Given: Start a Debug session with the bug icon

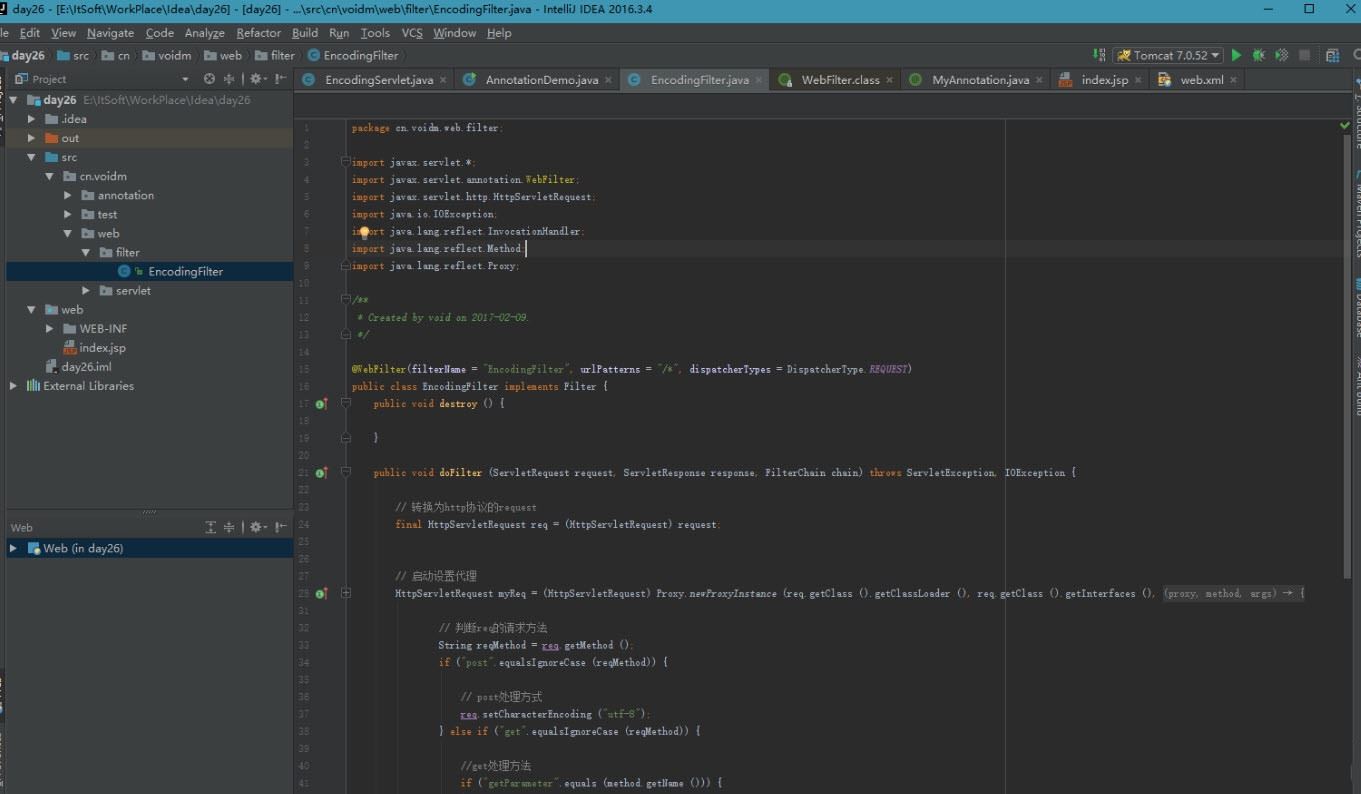Looking at the screenshot, I should tap(1258, 55).
